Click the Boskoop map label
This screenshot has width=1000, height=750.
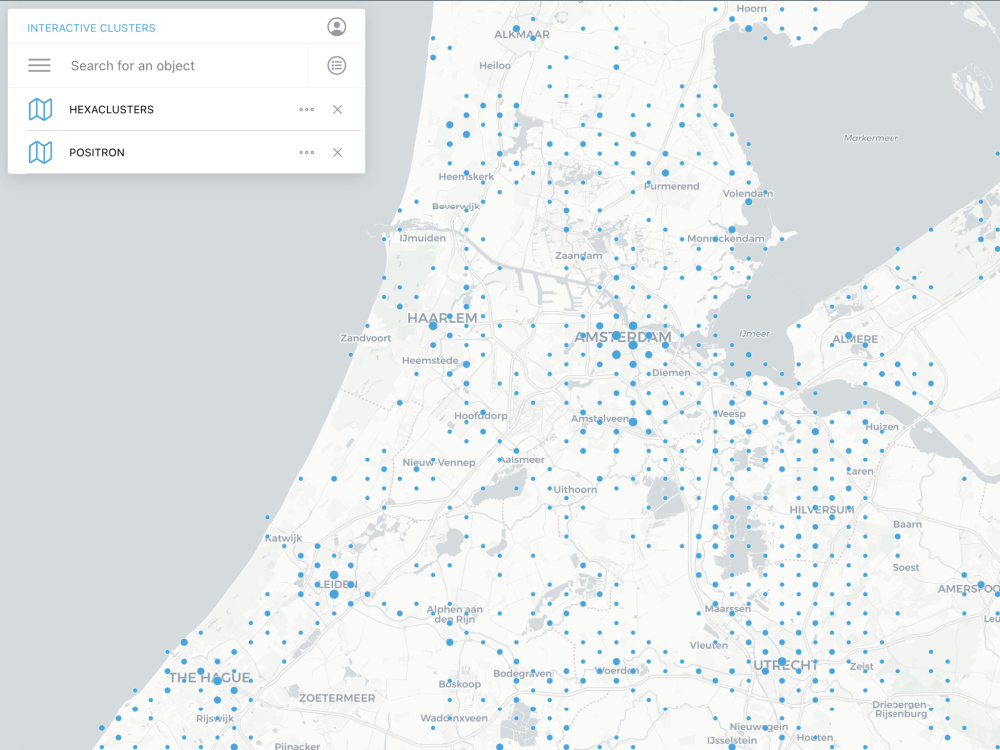pos(460,684)
